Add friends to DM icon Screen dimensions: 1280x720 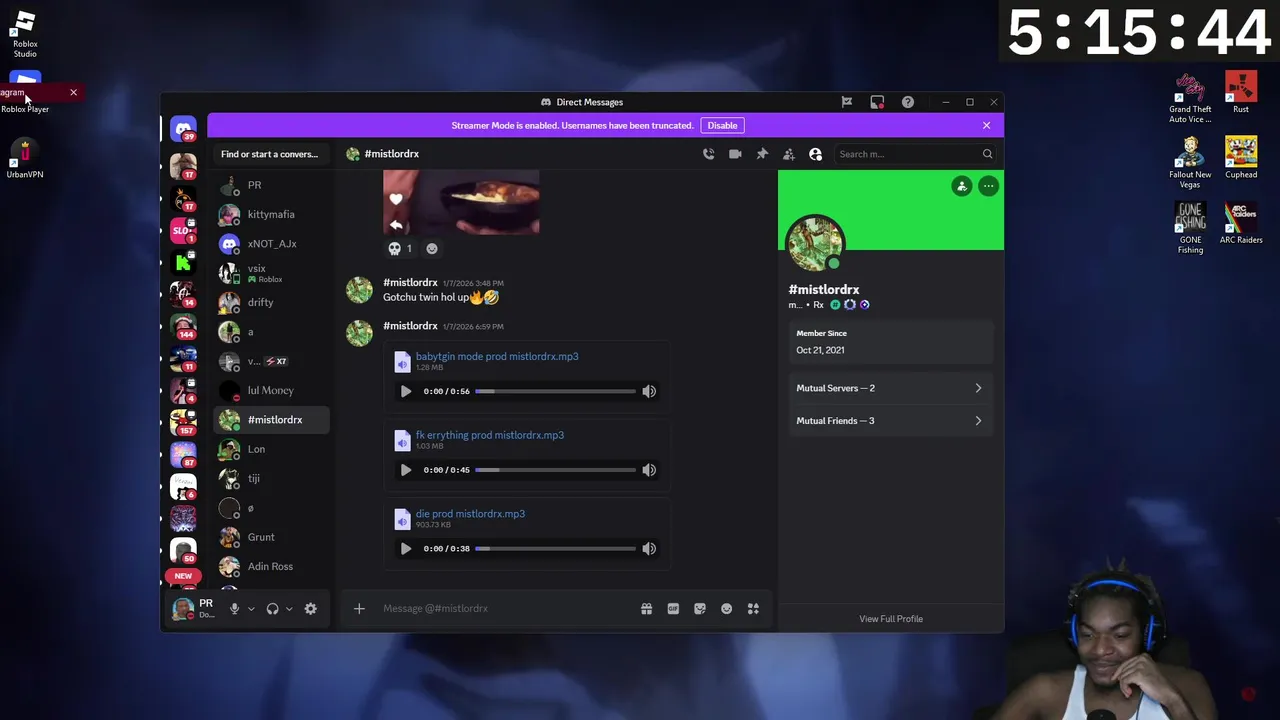click(x=789, y=154)
